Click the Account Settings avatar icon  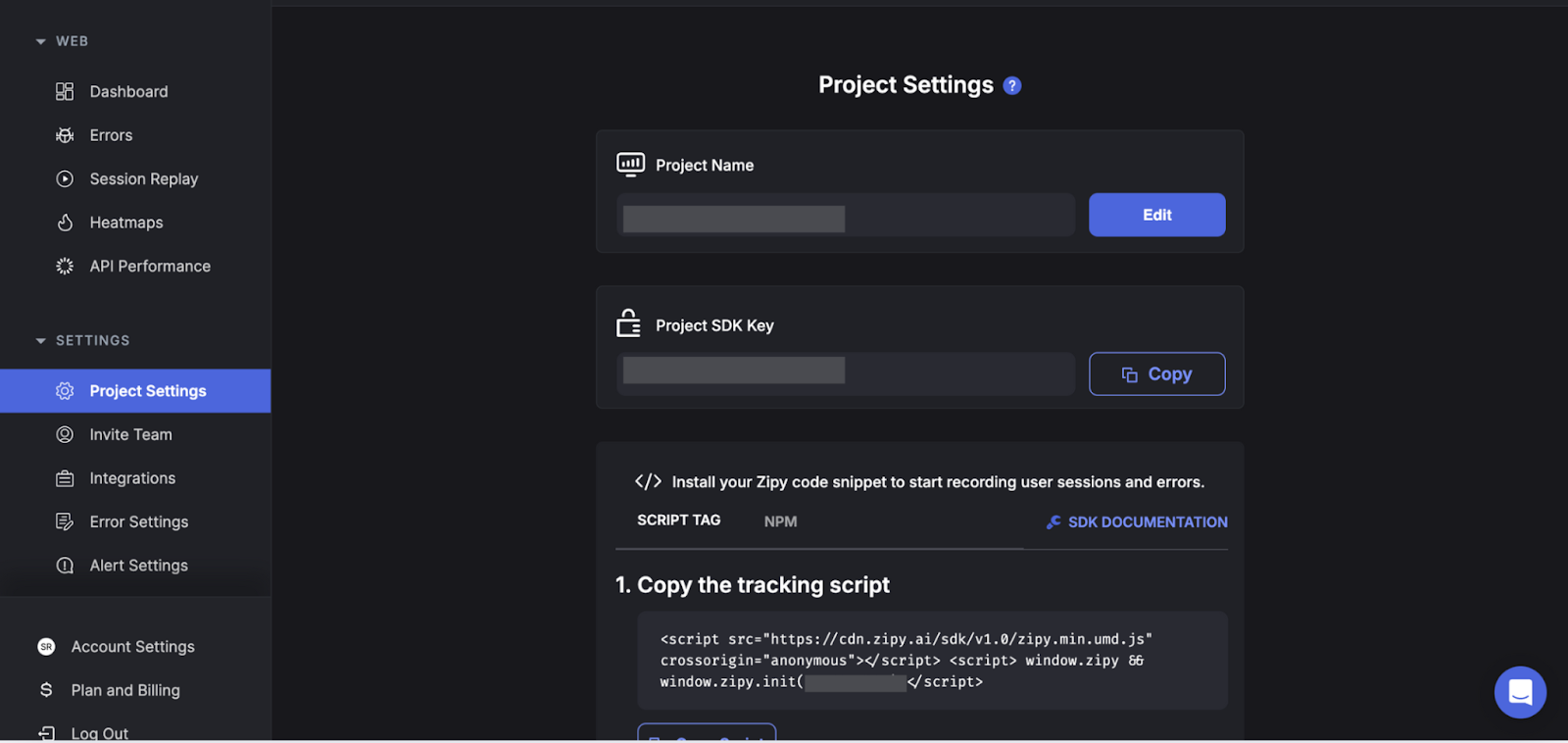pyautogui.click(x=46, y=647)
